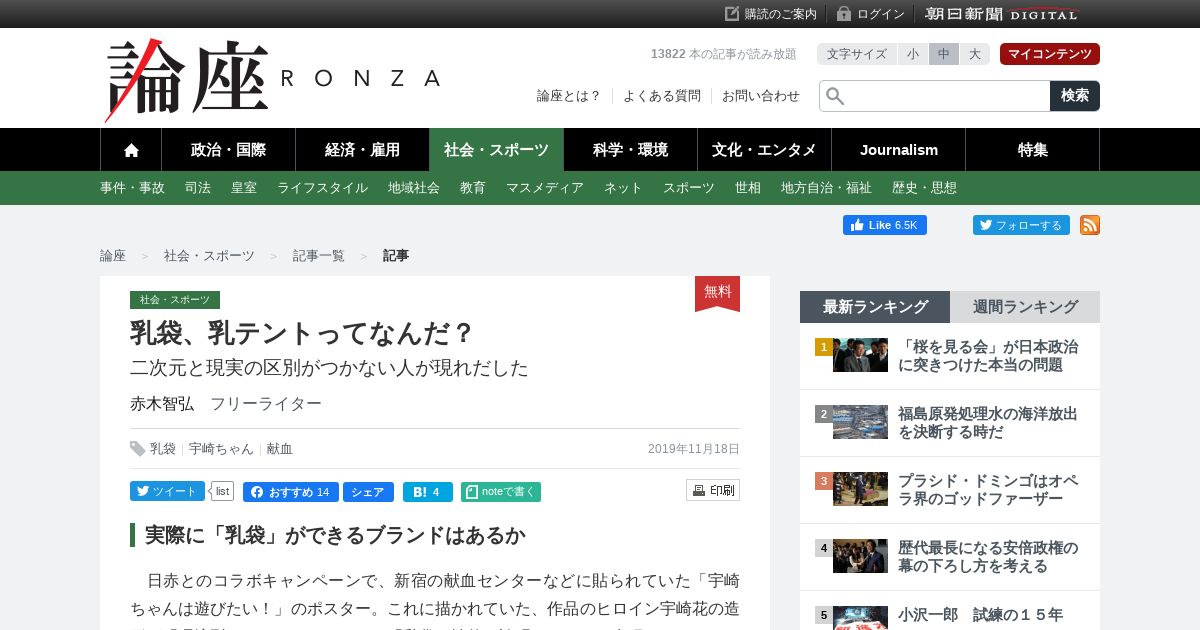The width and height of the screenshot is (1200, 630).
Task: Click the Facebook Like 6.5K button
Action: click(885, 225)
